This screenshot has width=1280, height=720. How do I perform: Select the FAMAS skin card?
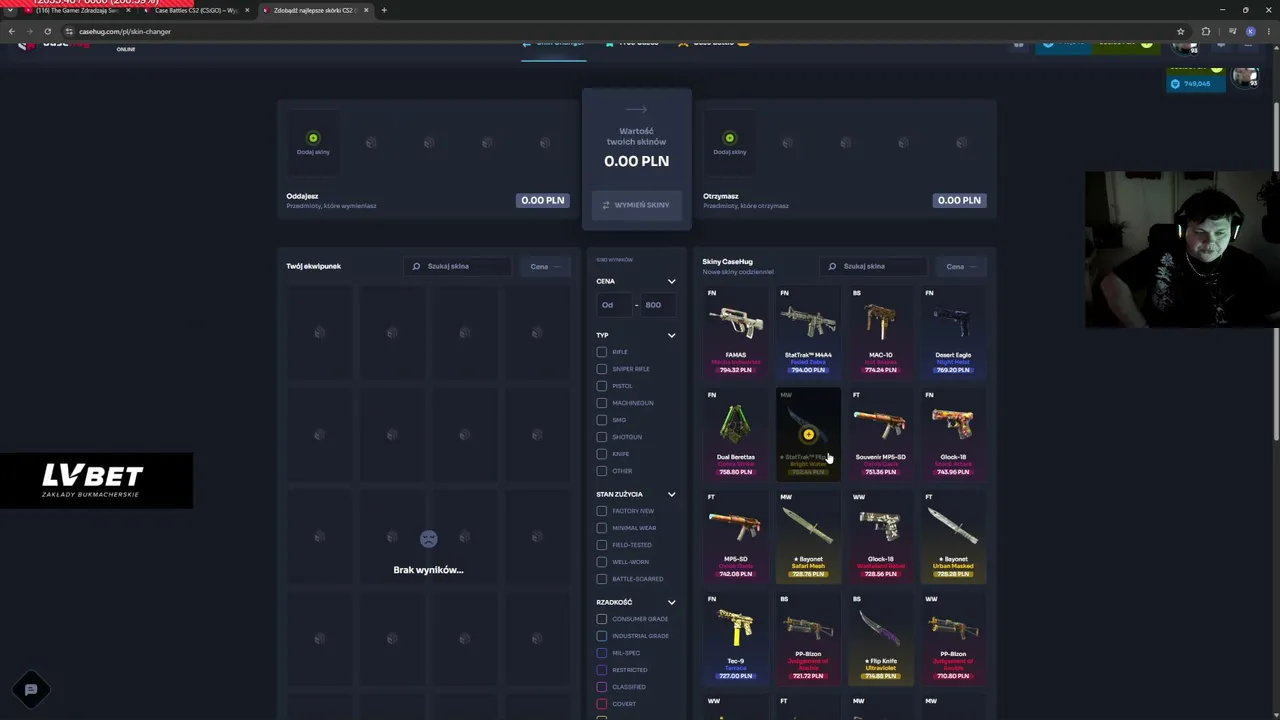pos(736,332)
